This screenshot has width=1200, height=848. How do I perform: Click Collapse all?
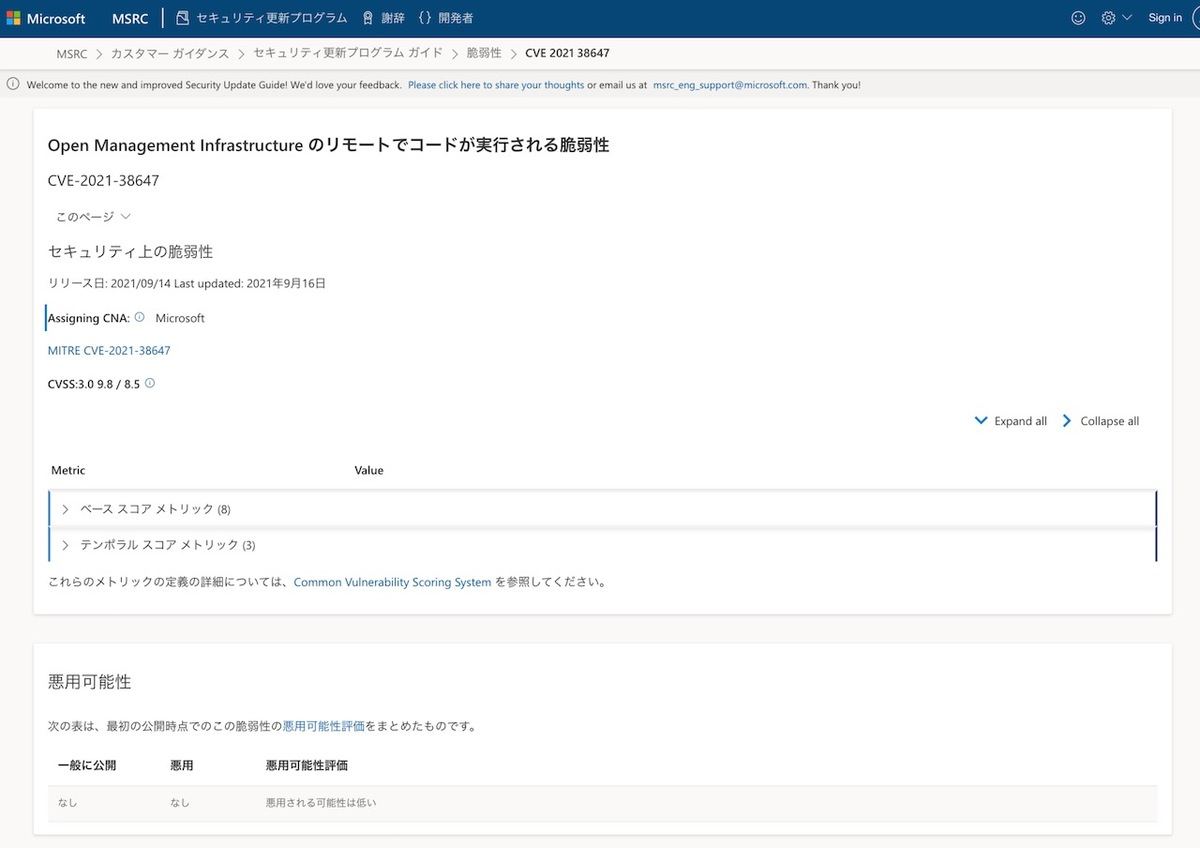click(1100, 421)
